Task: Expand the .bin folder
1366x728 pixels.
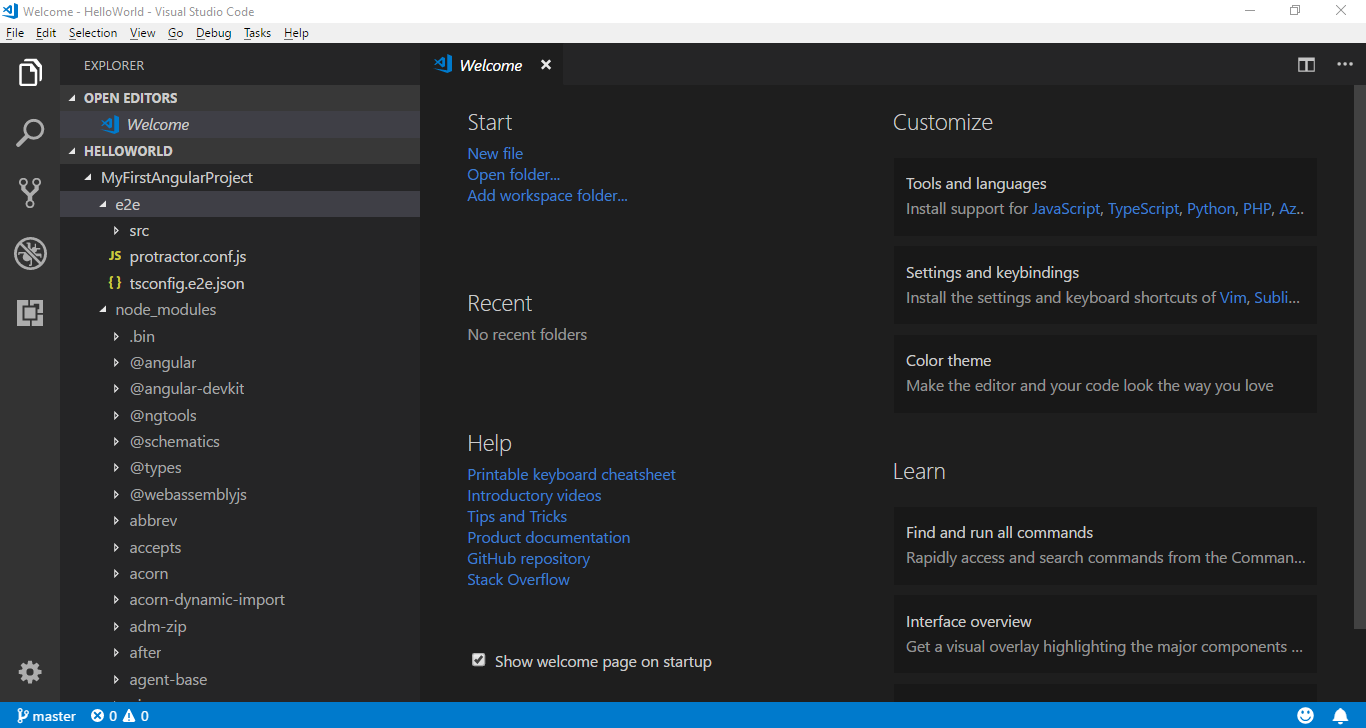Action: (x=117, y=337)
